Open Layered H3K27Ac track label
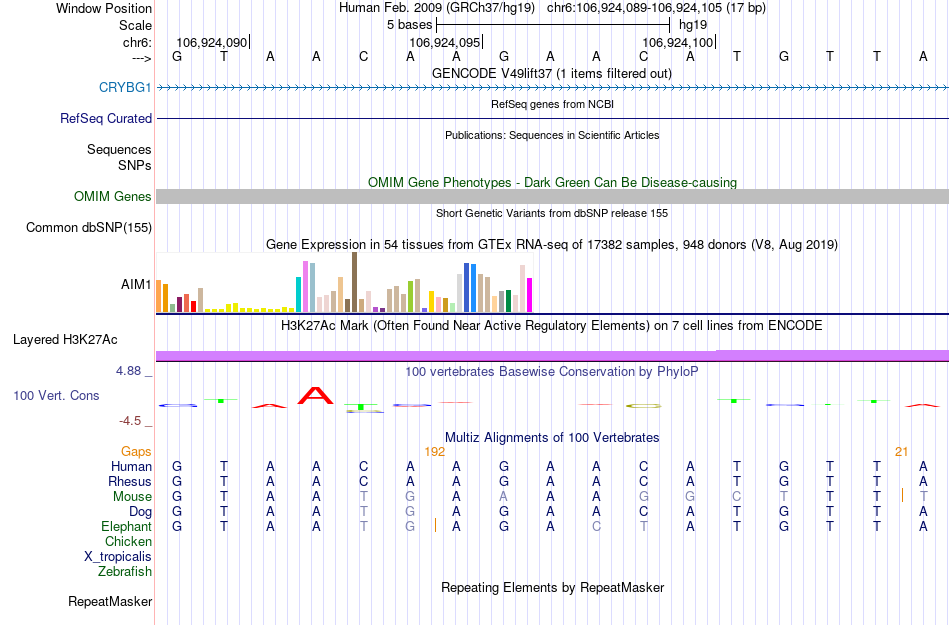The height and width of the screenshot is (625, 950). pos(65,339)
